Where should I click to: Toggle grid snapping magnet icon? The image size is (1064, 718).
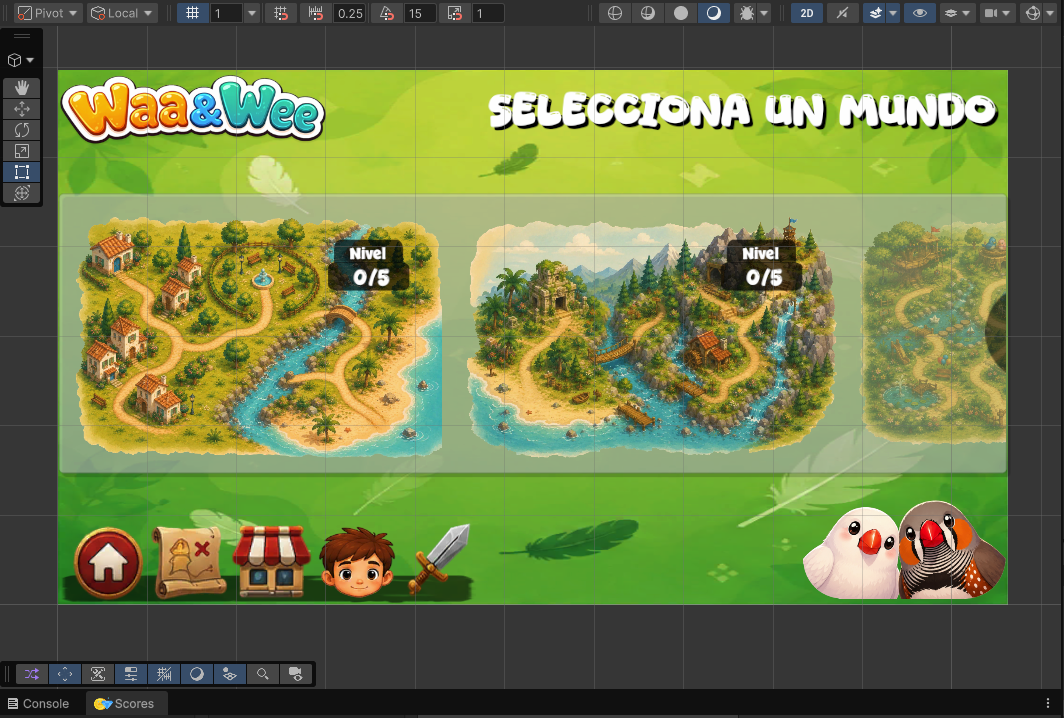pos(281,13)
